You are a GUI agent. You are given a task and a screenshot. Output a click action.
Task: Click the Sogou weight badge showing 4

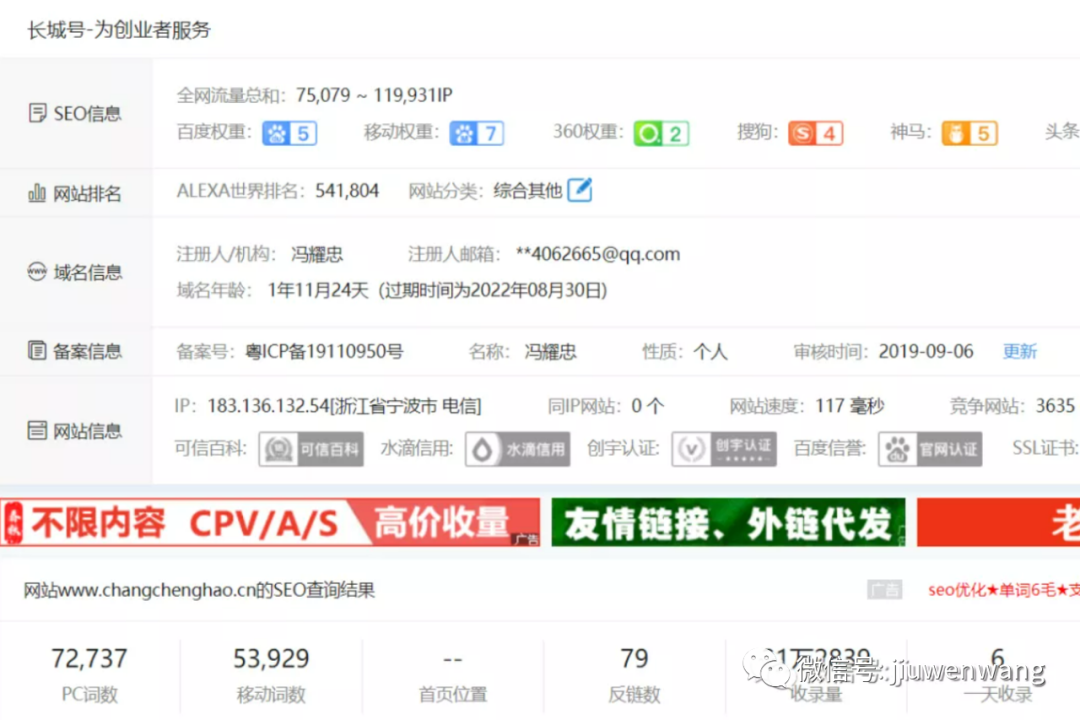click(x=816, y=132)
